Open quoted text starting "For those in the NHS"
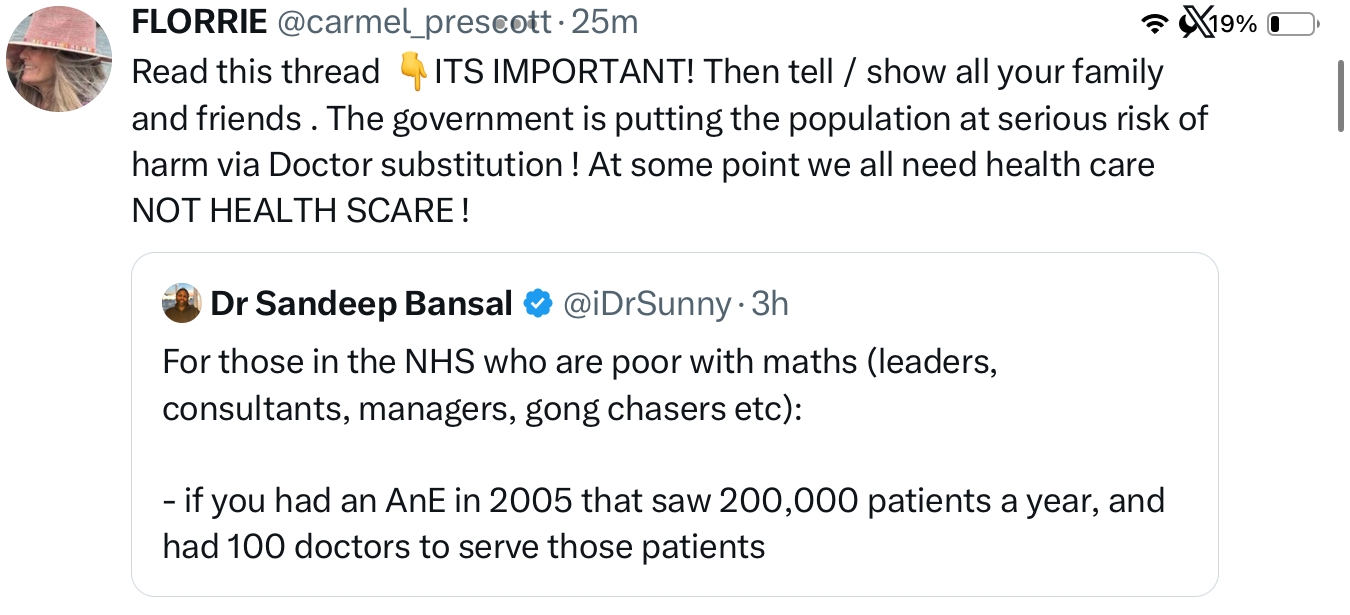 [579, 385]
